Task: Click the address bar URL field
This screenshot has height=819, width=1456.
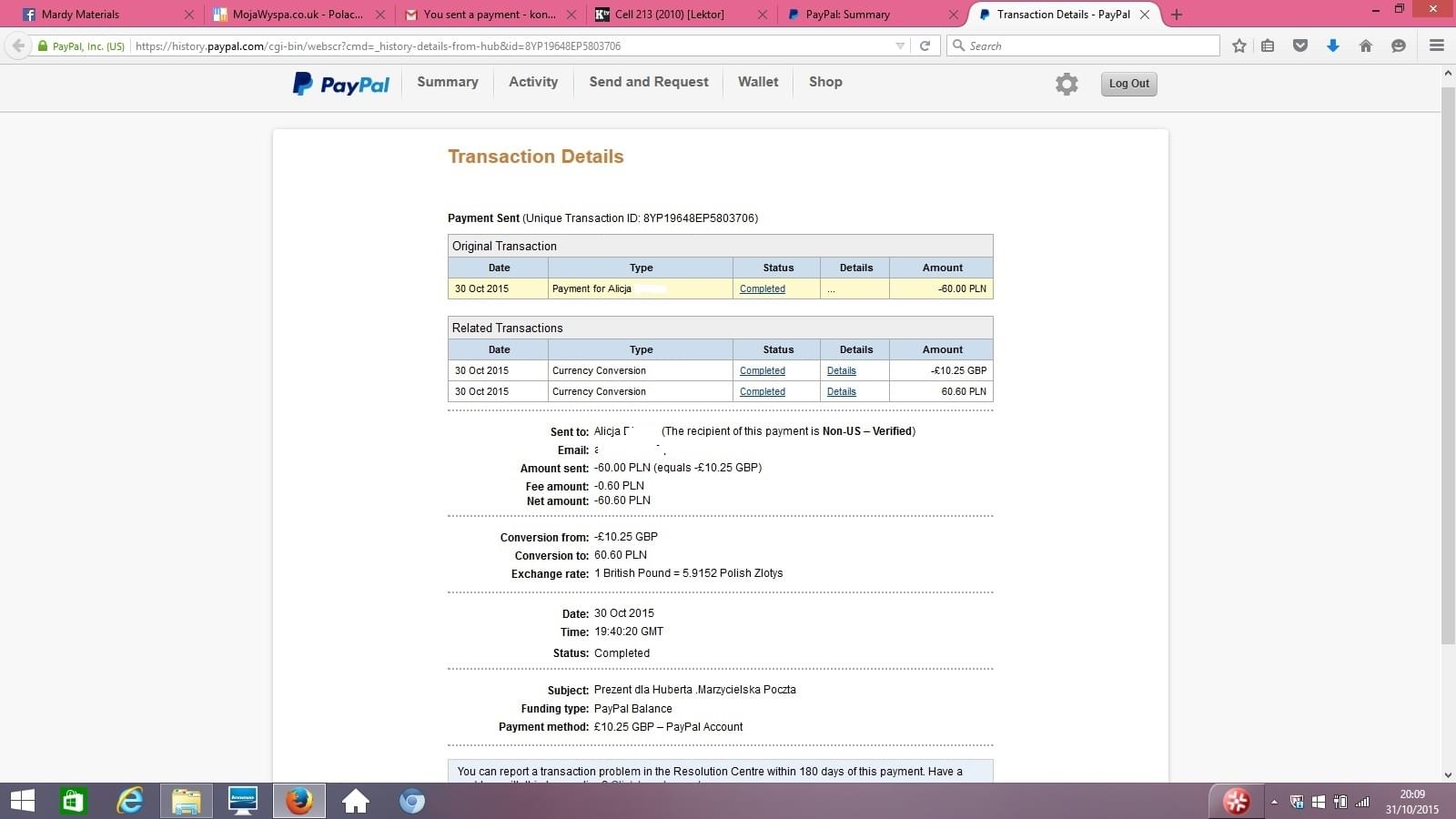Action: point(510,45)
